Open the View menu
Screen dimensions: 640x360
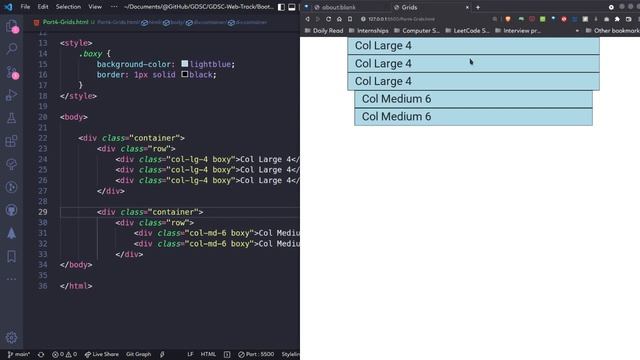95,7
